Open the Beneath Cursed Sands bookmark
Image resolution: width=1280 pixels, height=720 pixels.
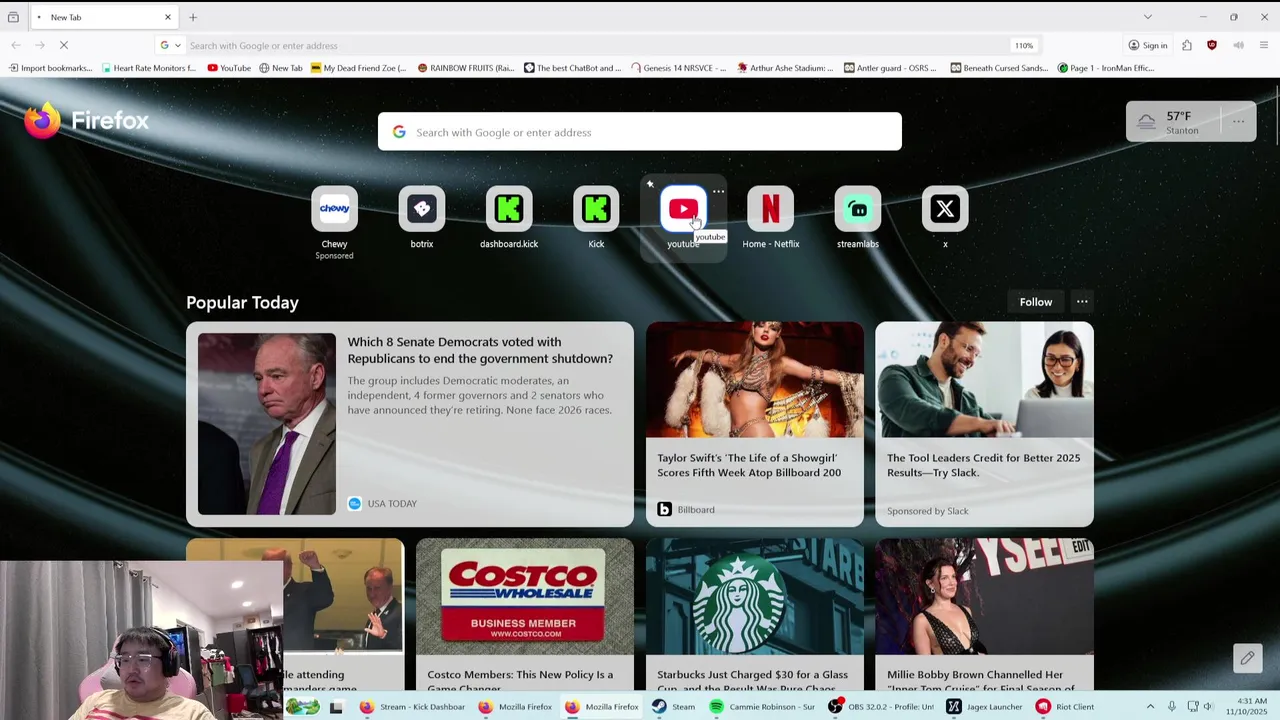(x=999, y=68)
